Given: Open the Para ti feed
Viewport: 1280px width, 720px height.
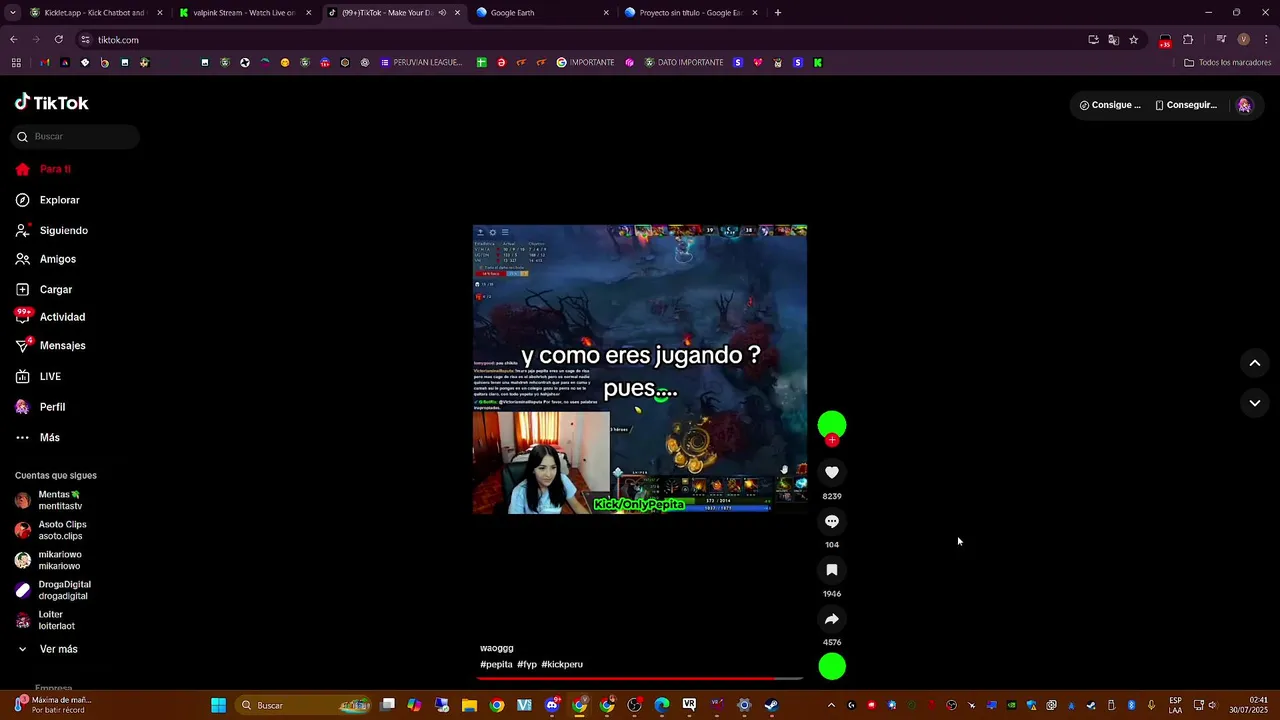Looking at the screenshot, I should point(44,169).
